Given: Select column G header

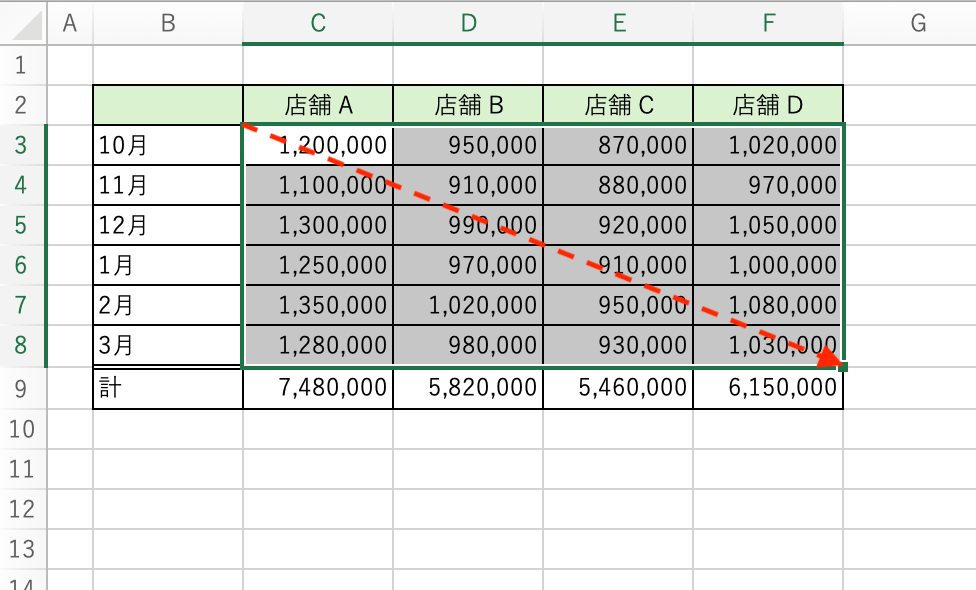Looking at the screenshot, I should 918,23.
